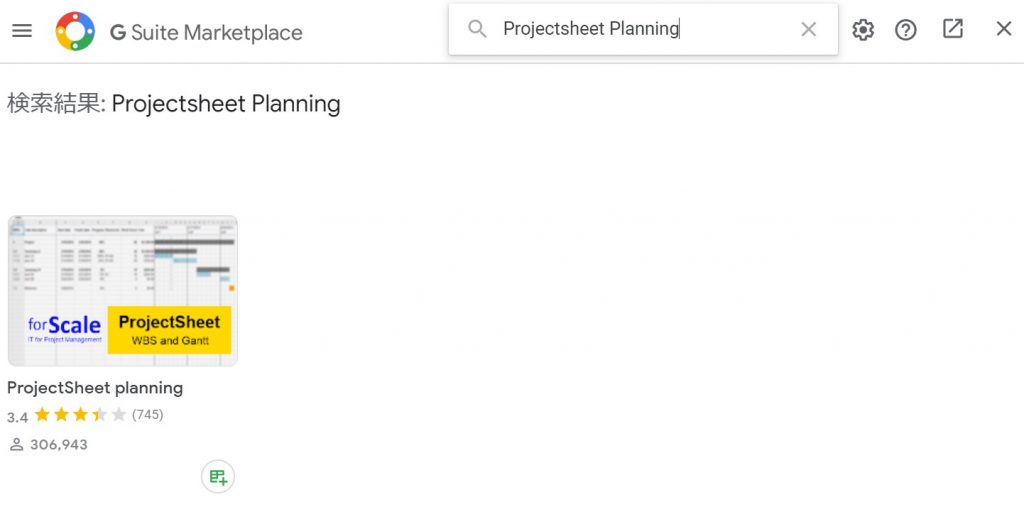The width and height of the screenshot is (1024, 507).
Task: Click the forScale logo on the card
Action: point(65,329)
